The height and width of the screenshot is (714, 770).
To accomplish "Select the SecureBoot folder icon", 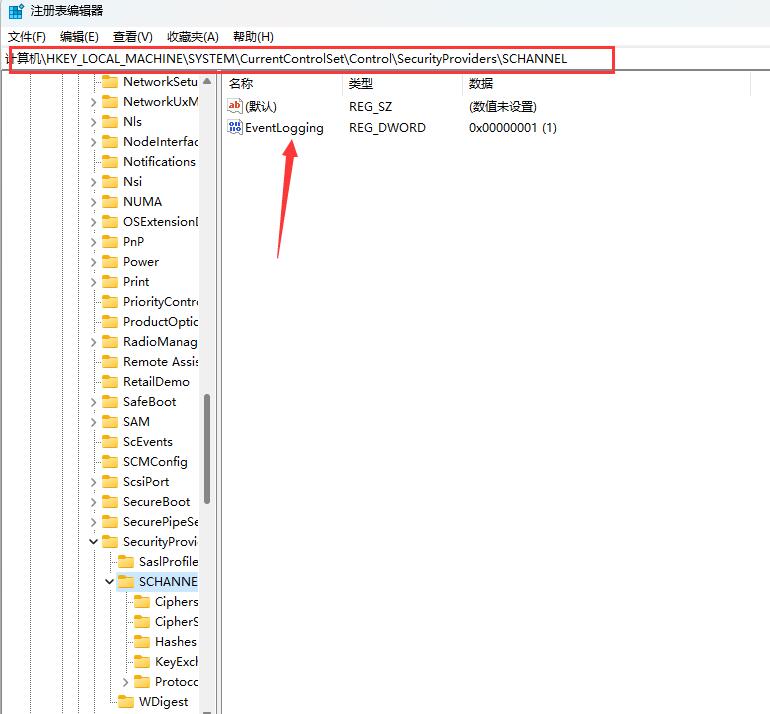I will (110, 502).
